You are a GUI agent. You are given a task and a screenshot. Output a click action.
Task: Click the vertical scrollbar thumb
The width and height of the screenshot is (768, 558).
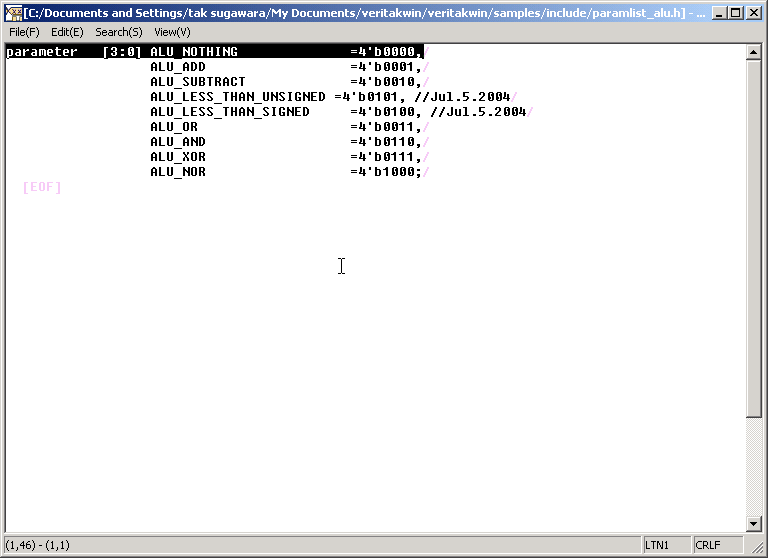tap(753, 238)
